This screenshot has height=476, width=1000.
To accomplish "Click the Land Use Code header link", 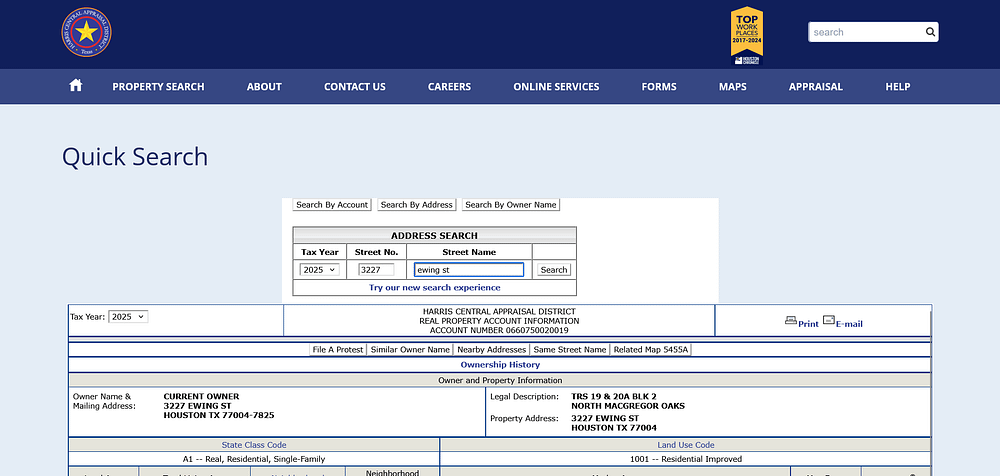I will pos(686,445).
